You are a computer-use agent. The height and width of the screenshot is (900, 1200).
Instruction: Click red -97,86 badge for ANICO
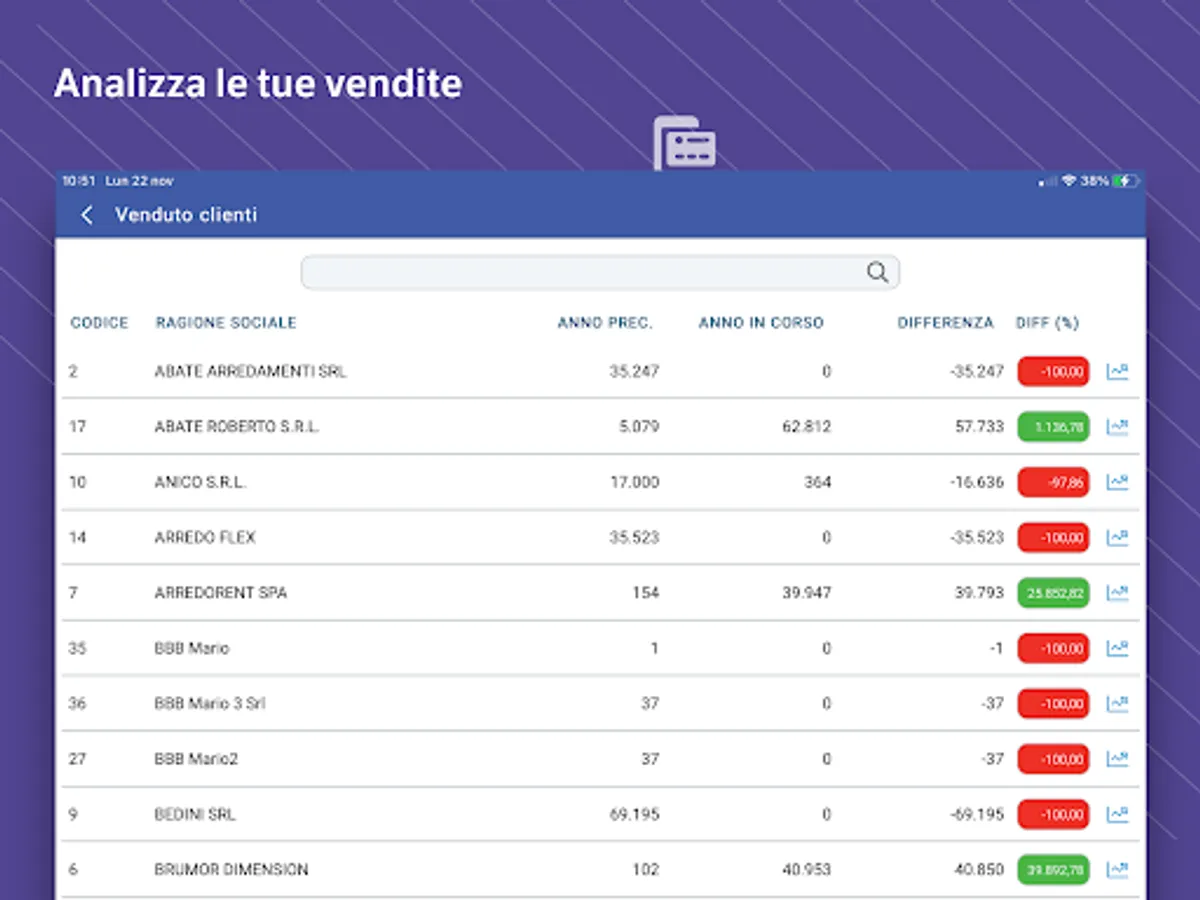pyautogui.click(x=1053, y=482)
